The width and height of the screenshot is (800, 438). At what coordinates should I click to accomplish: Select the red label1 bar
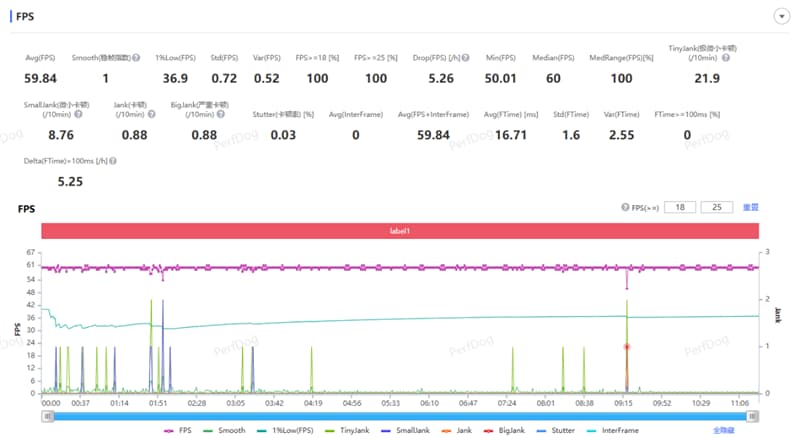click(400, 231)
